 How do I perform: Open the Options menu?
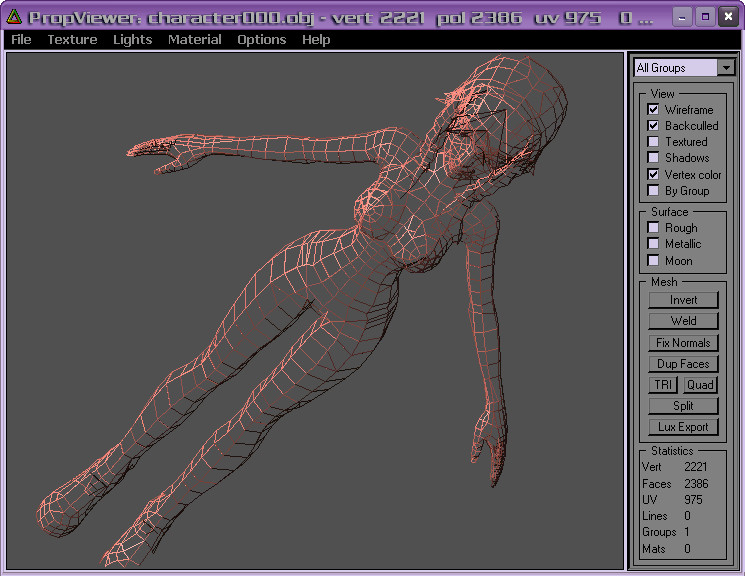pyautogui.click(x=262, y=39)
